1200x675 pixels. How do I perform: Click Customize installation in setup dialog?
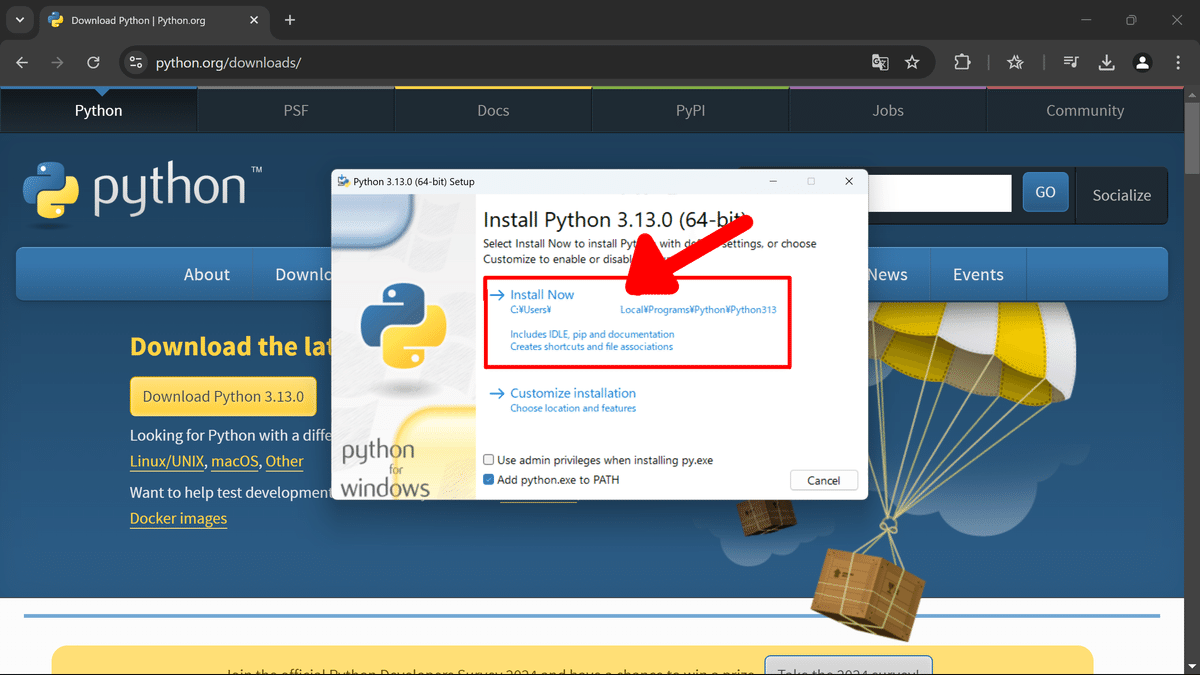pyautogui.click(x=573, y=393)
